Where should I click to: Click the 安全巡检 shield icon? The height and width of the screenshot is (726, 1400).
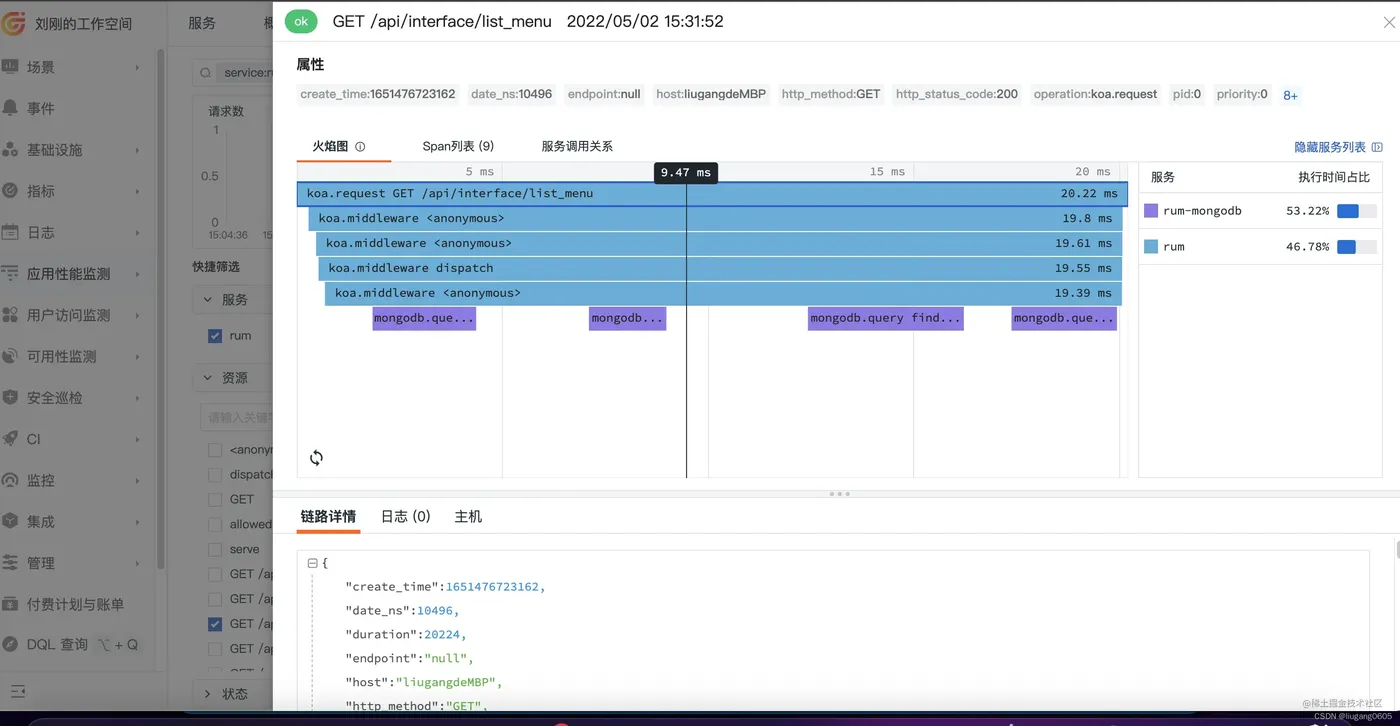(10, 397)
